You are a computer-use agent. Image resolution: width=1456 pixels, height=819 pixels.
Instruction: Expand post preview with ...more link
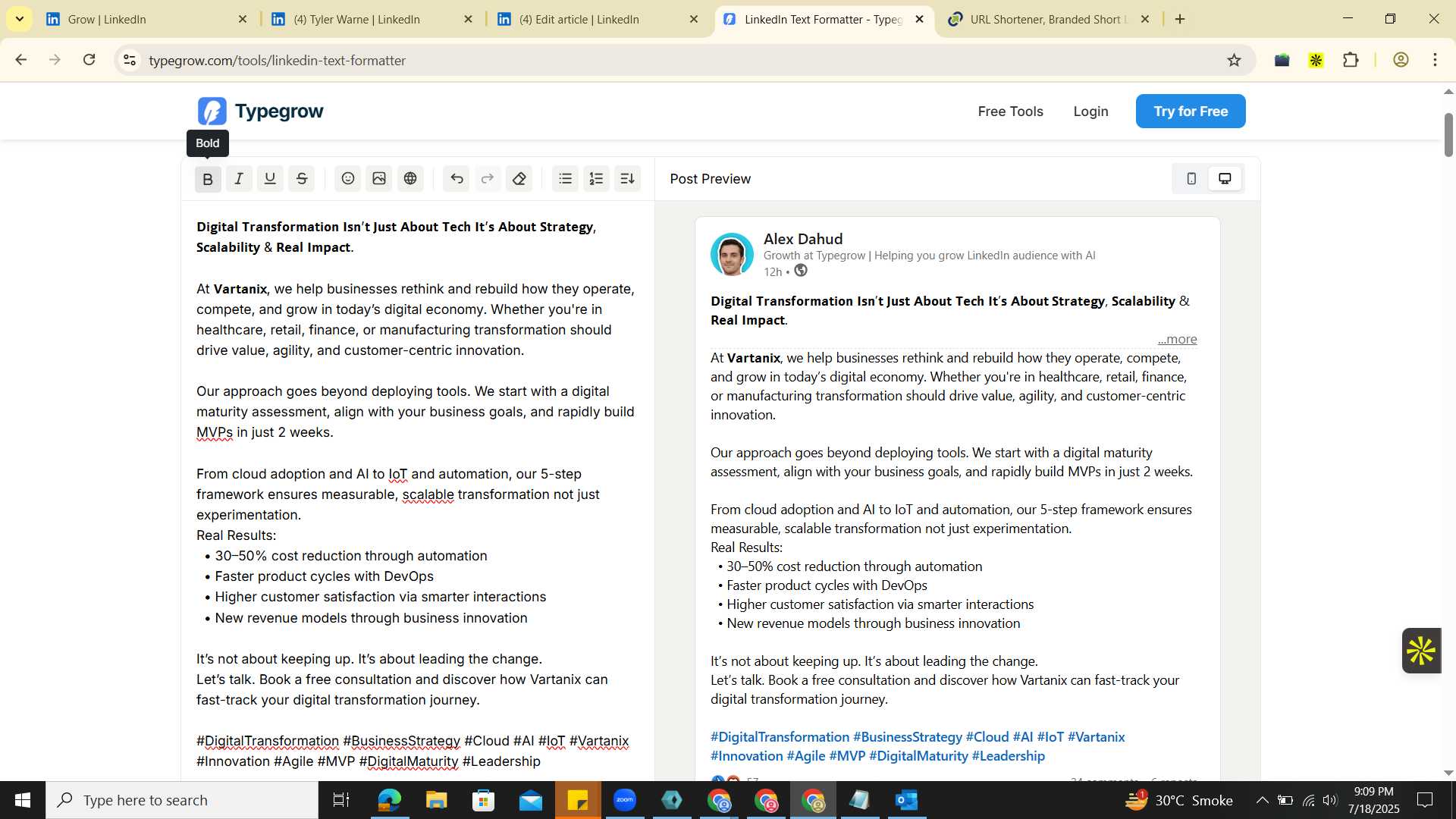tap(1177, 339)
